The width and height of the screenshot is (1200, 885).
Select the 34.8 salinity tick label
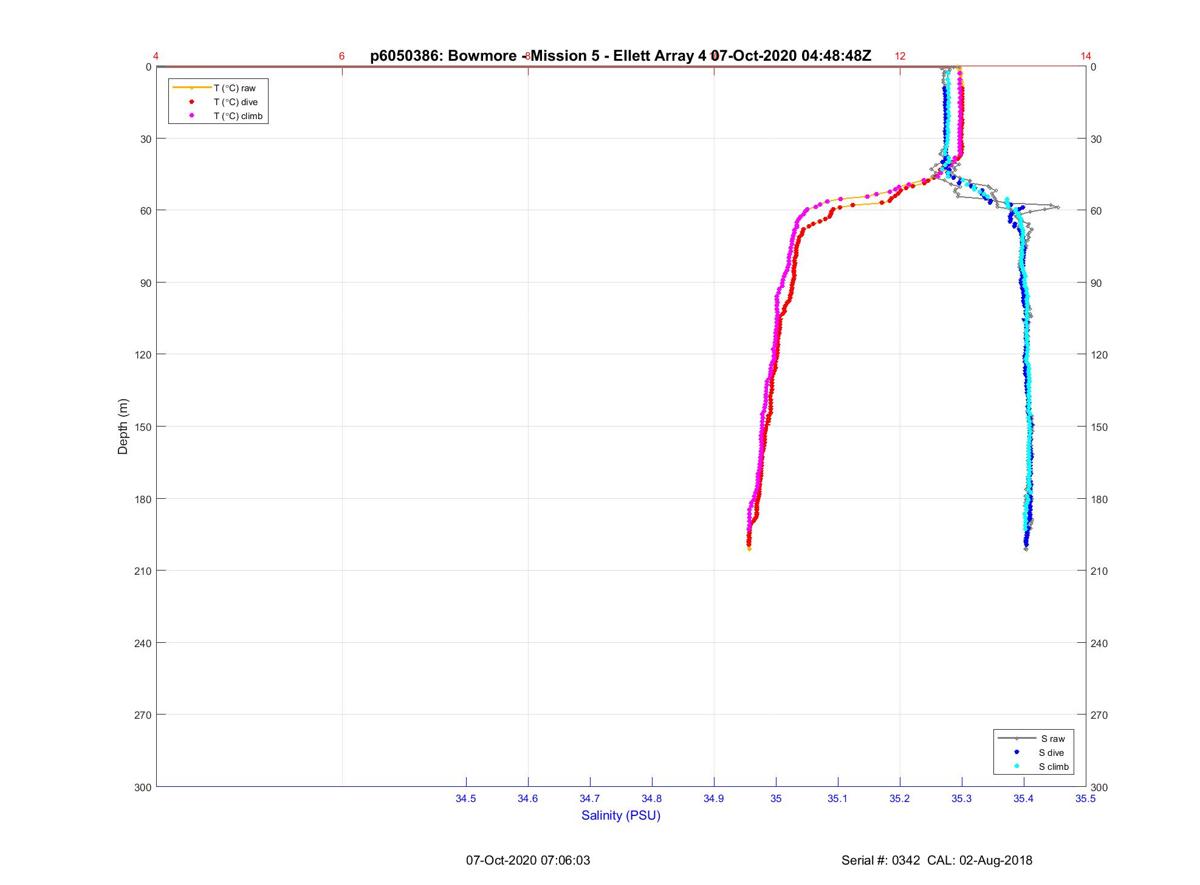tap(652, 799)
